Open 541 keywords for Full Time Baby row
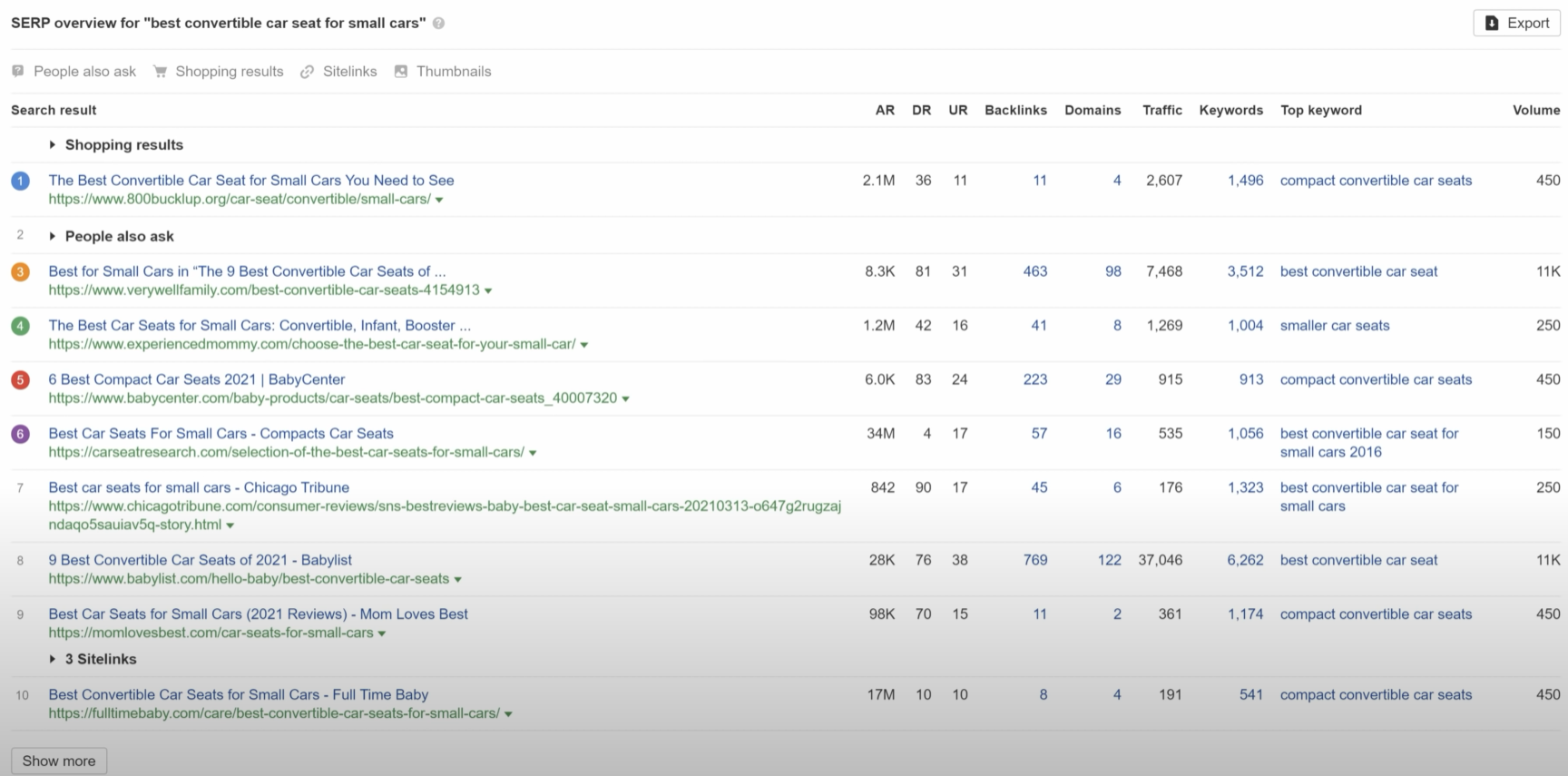The width and height of the screenshot is (1568, 776). (1251, 695)
